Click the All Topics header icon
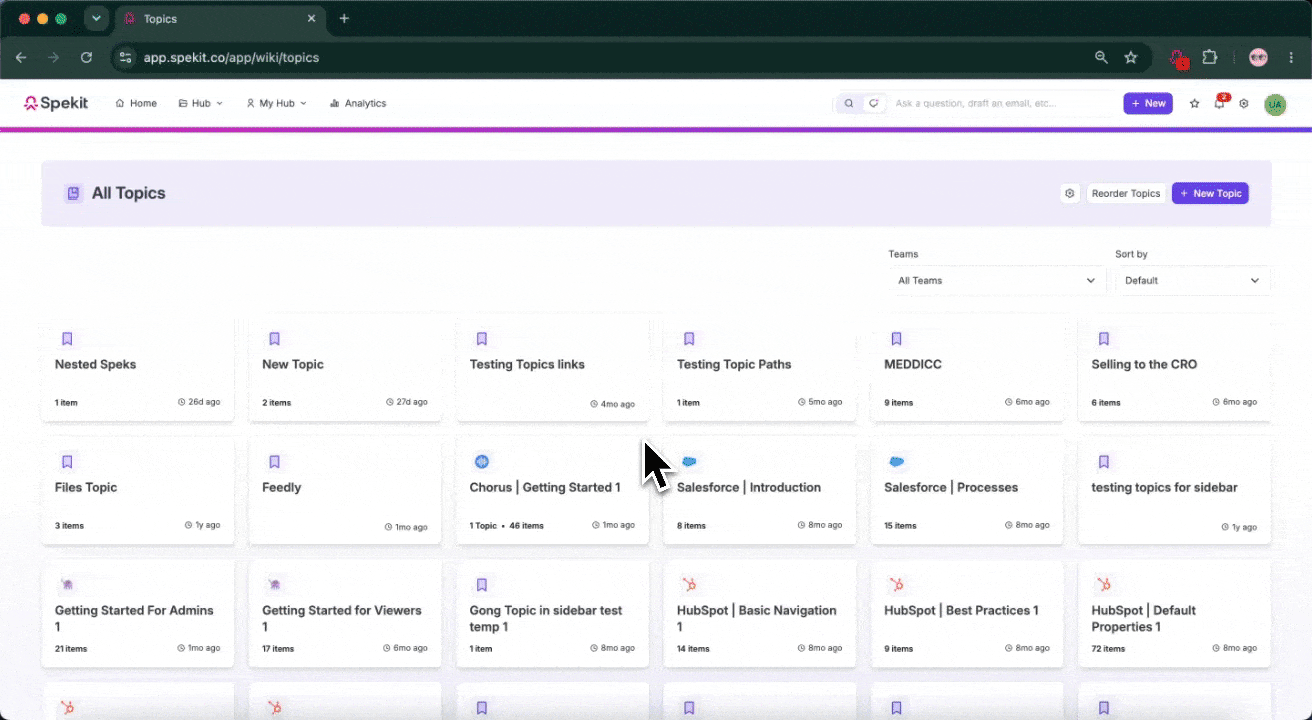Screen dimensions: 1312x720 click(73, 193)
